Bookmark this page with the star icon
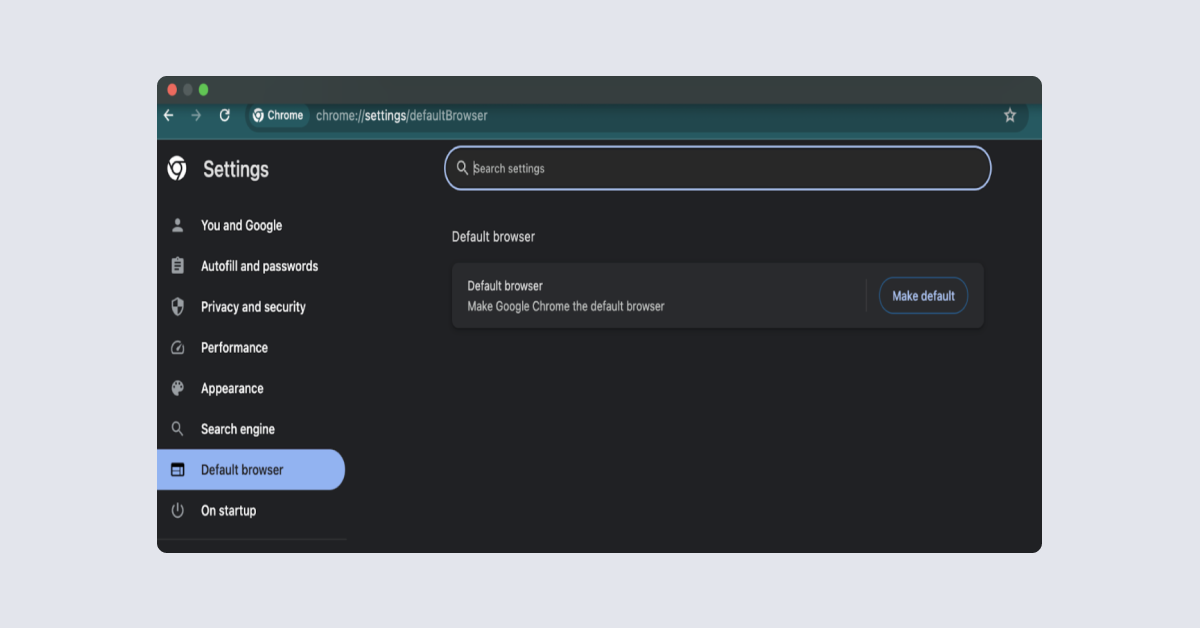This screenshot has height=628, width=1200. [1010, 115]
